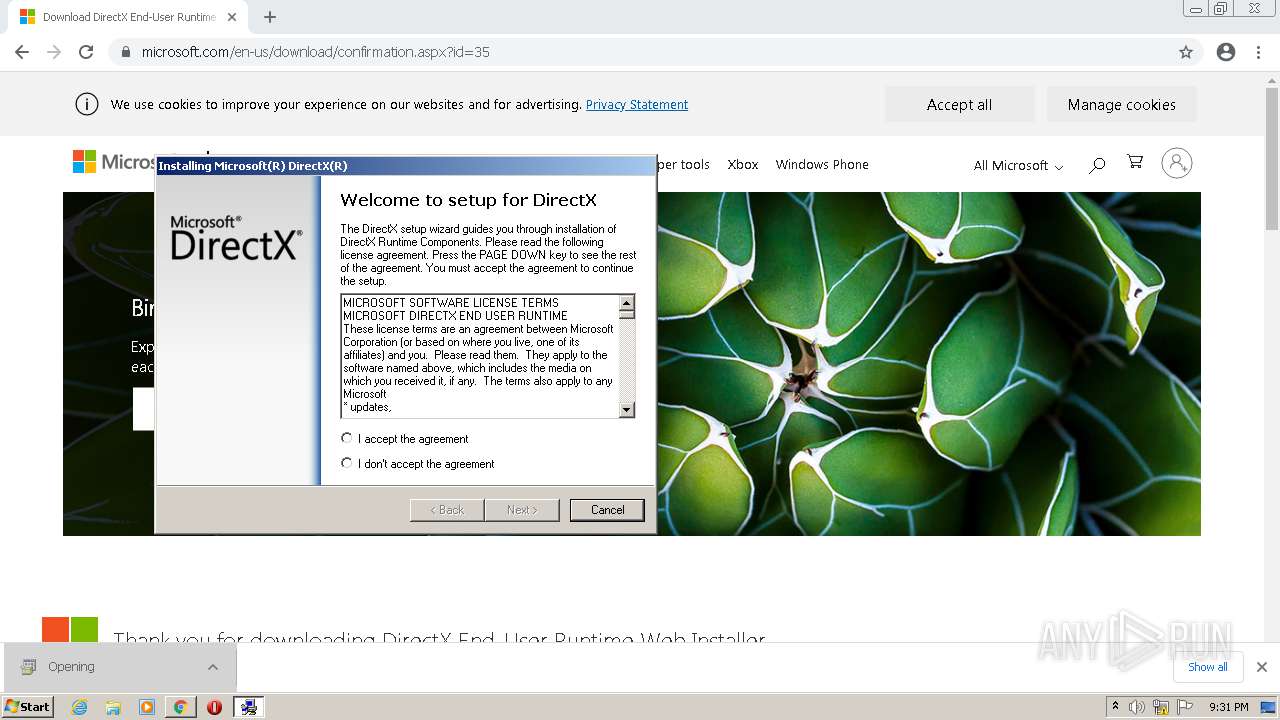Click Show all downloads

point(1208,667)
